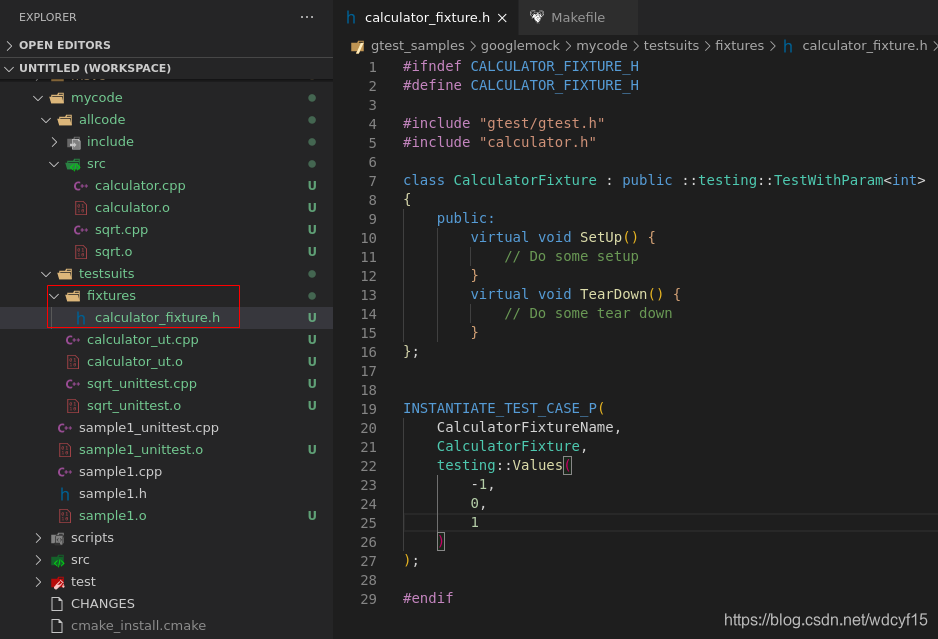This screenshot has width=938, height=639.
Task: Click the allcode folder icon
Action: (65, 120)
